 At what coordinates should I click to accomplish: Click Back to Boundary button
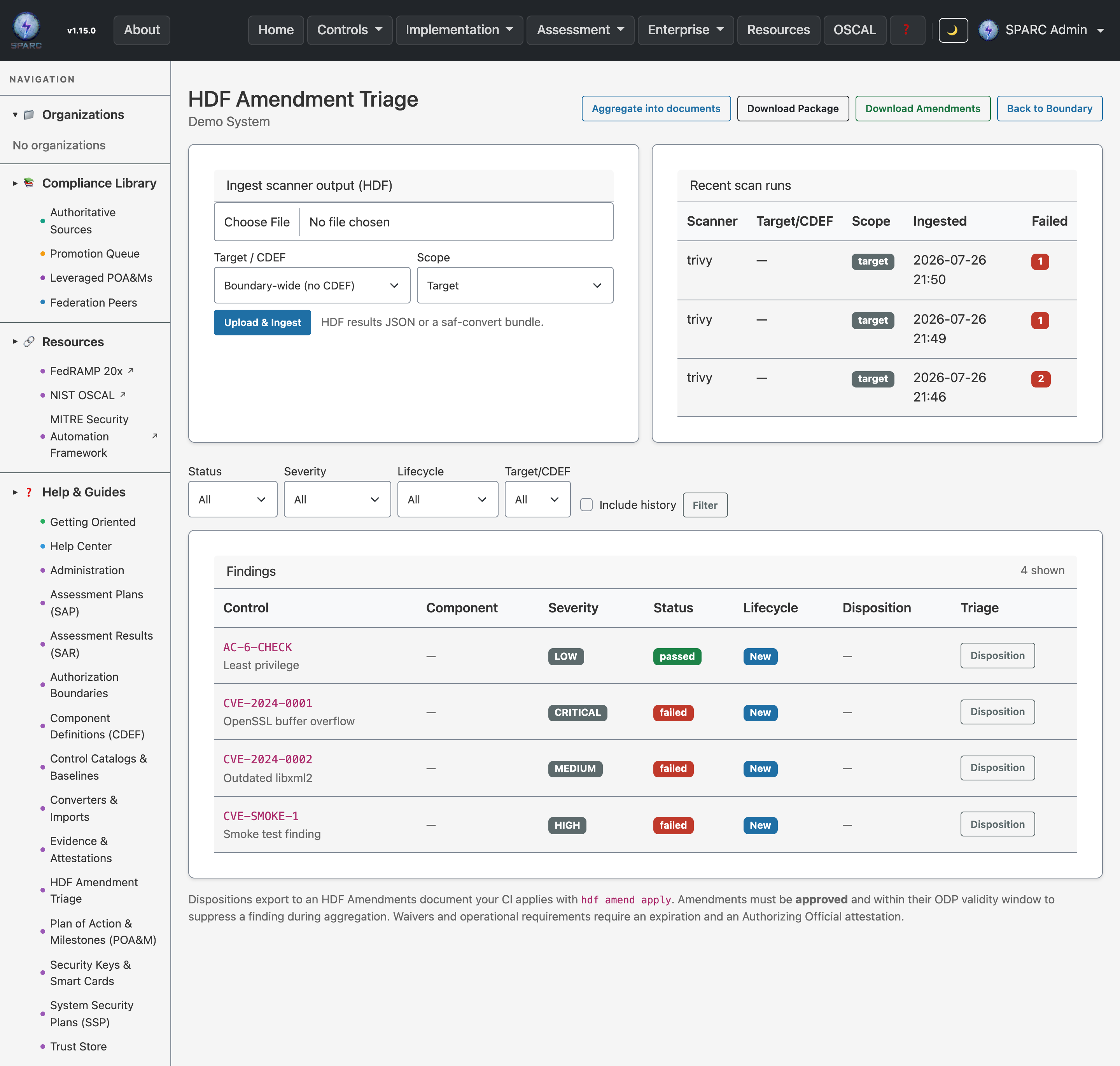point(1049,109)
